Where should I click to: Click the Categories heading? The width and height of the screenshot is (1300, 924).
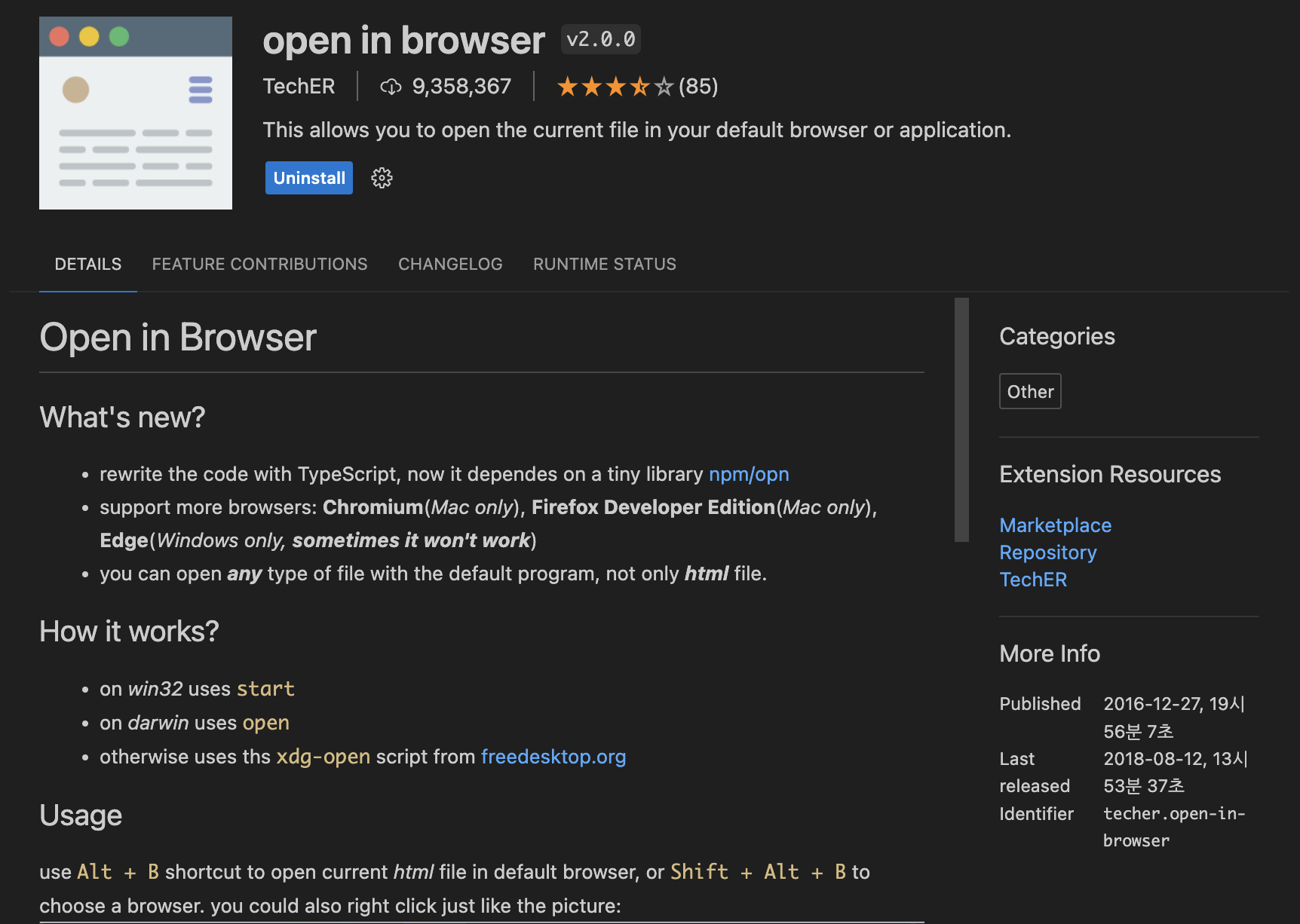click(1057, 336)
